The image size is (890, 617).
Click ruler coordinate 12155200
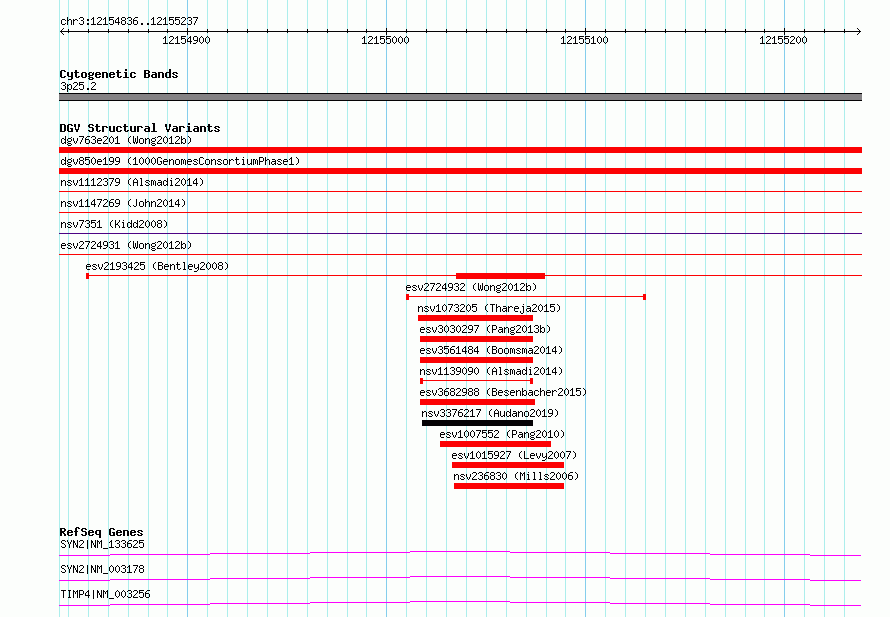pos(783,40)
